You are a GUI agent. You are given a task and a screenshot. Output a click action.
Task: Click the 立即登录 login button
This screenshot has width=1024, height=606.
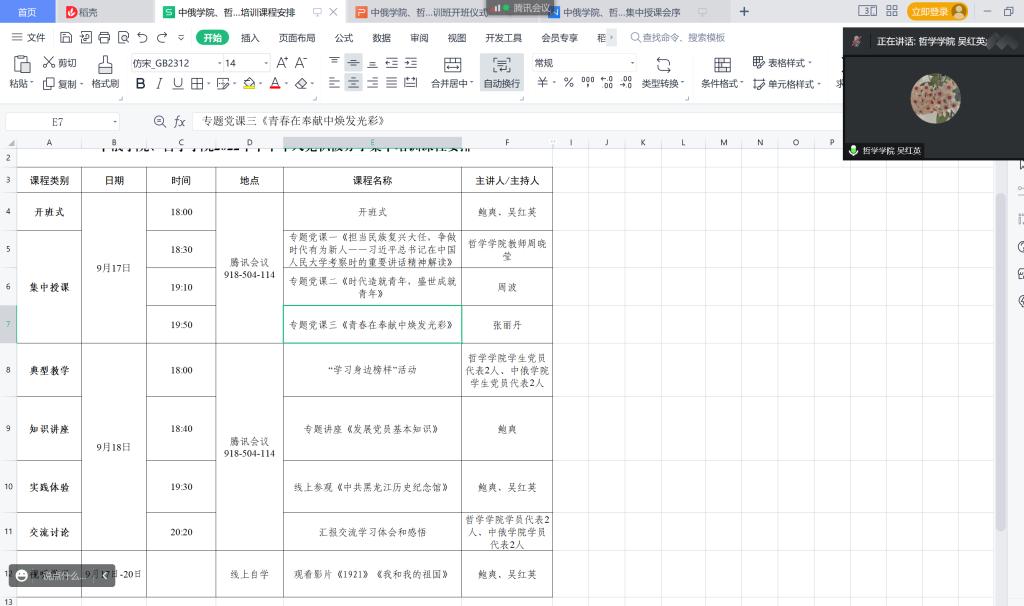(937, 12)
